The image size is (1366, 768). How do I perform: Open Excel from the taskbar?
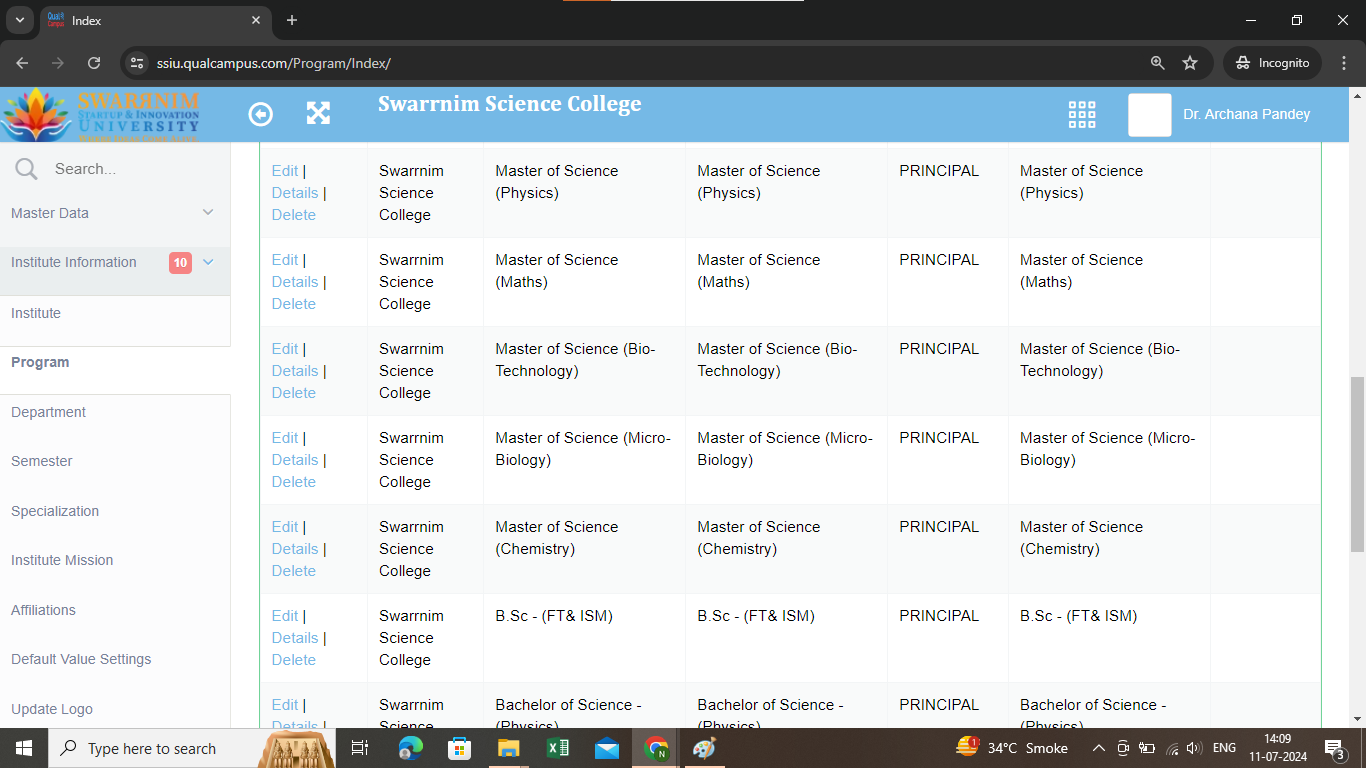558,748
